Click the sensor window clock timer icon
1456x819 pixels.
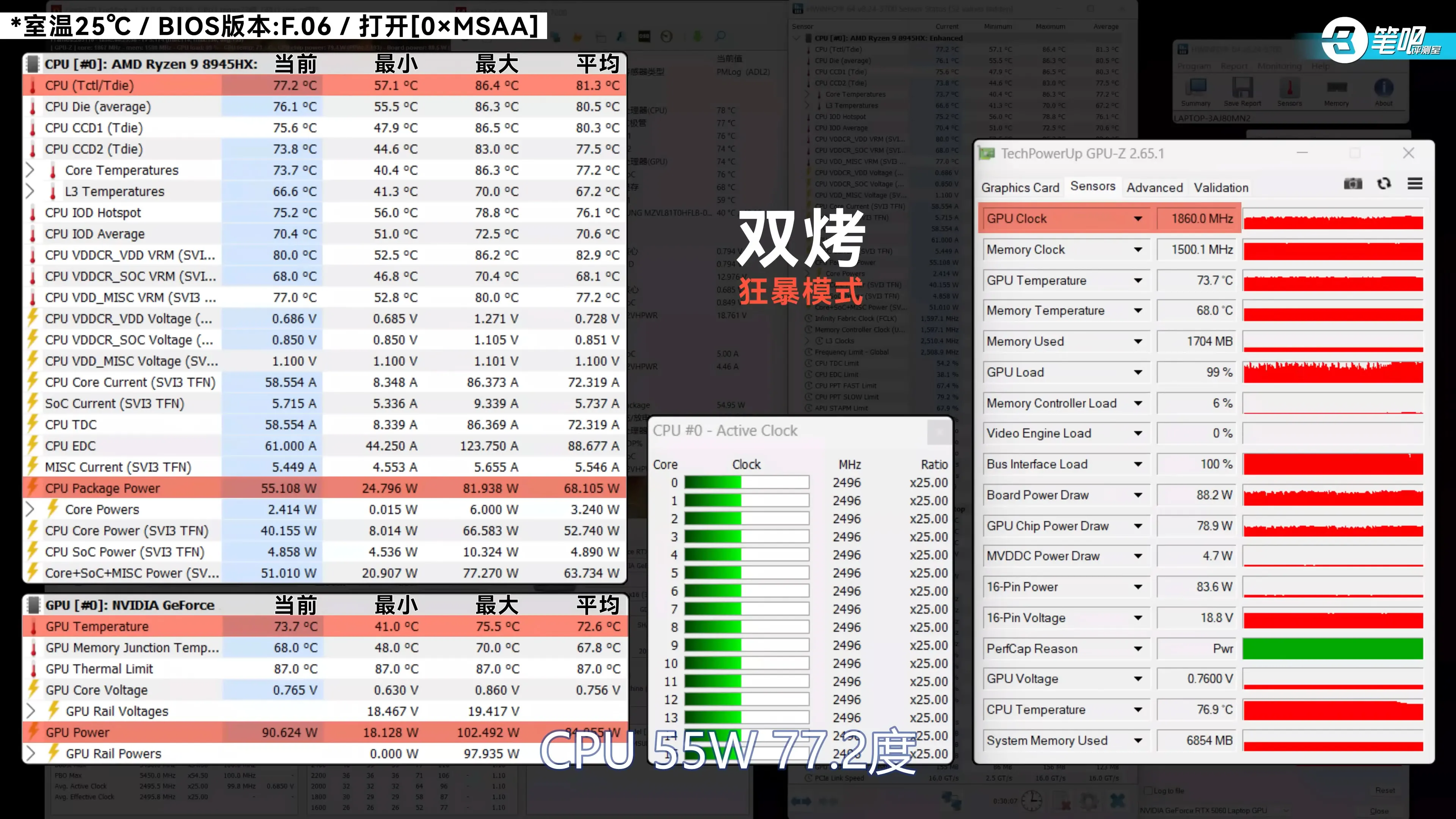point(1031,800)
